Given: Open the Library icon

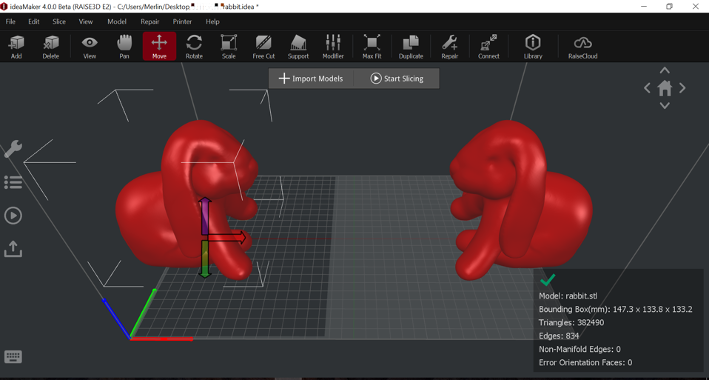Looking at the screenshot, I should tap(533, 47).
